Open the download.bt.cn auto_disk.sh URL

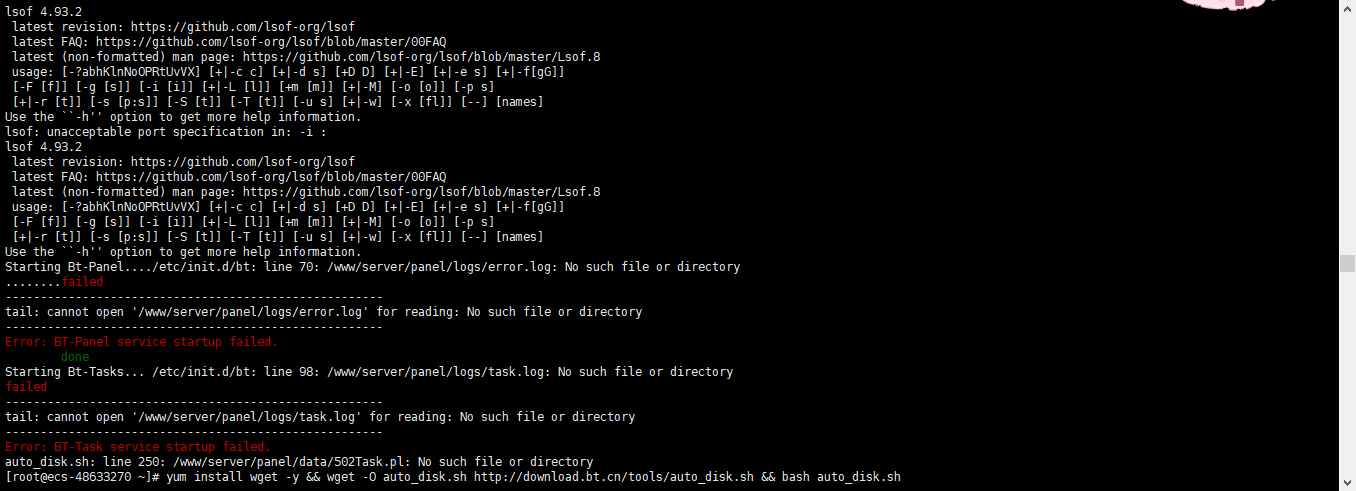[614, 477]
